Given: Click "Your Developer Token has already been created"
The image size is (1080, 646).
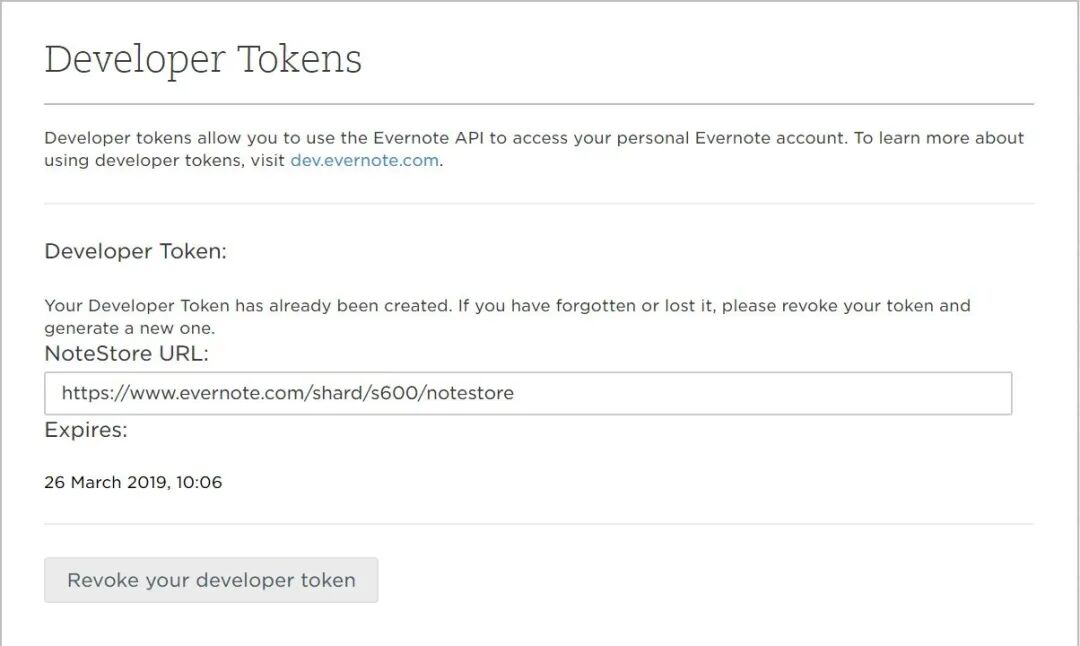Looking at the screenshot, I should tap(247, 305).
